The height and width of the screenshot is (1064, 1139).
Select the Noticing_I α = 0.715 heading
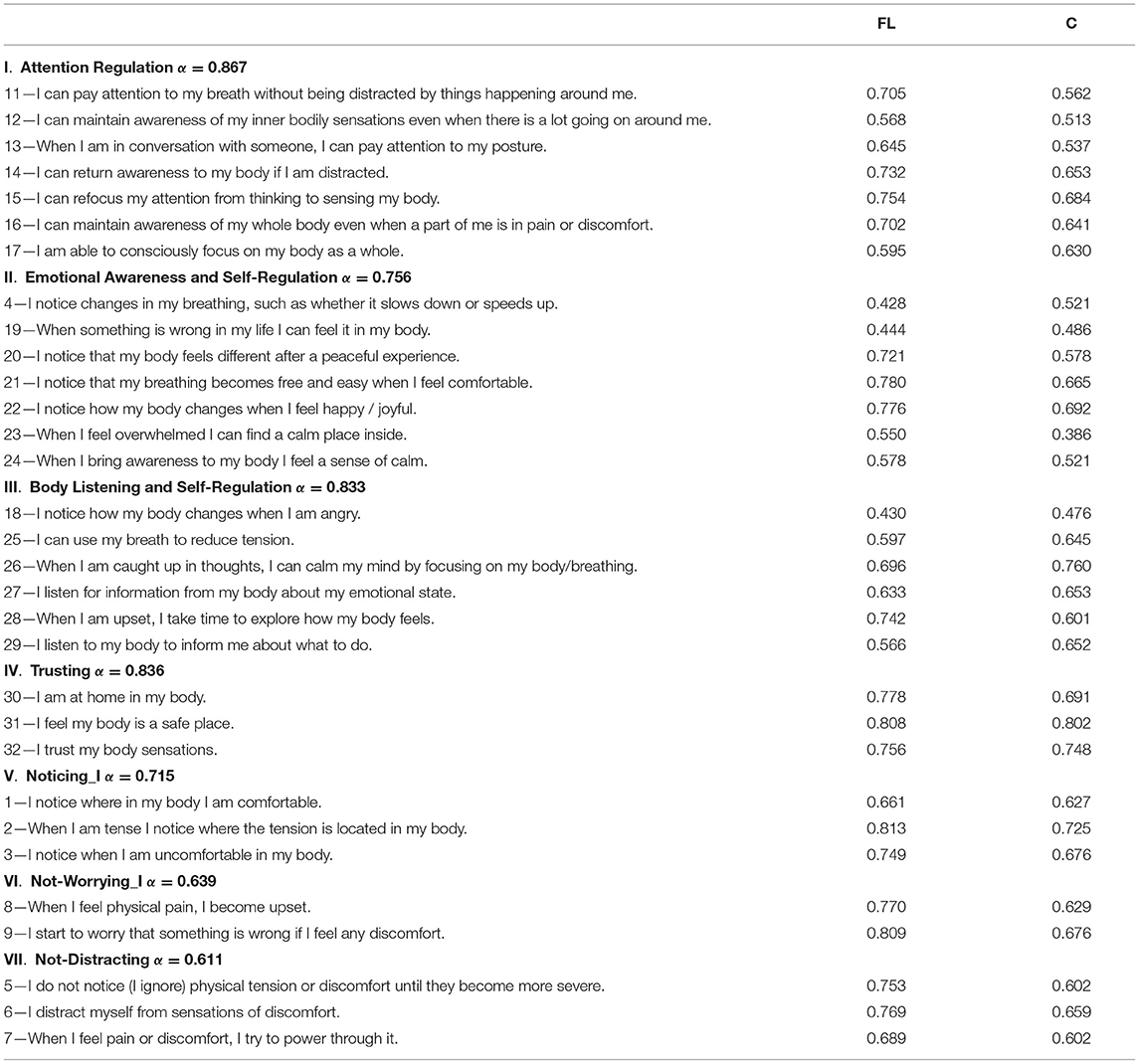tap(90, 776)
